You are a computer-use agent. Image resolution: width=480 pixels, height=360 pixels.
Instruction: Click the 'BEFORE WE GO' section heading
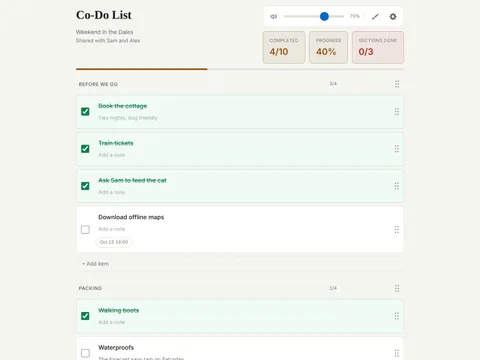(x=98, y=84)
